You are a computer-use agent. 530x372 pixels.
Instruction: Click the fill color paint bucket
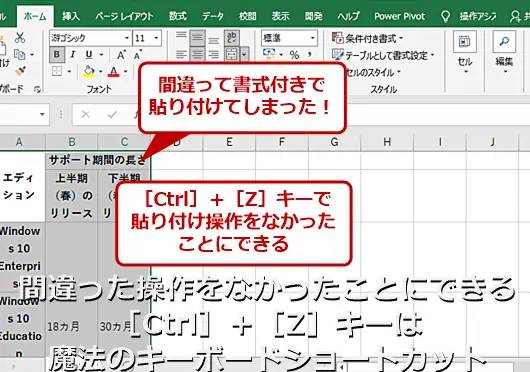coord(89,71)
